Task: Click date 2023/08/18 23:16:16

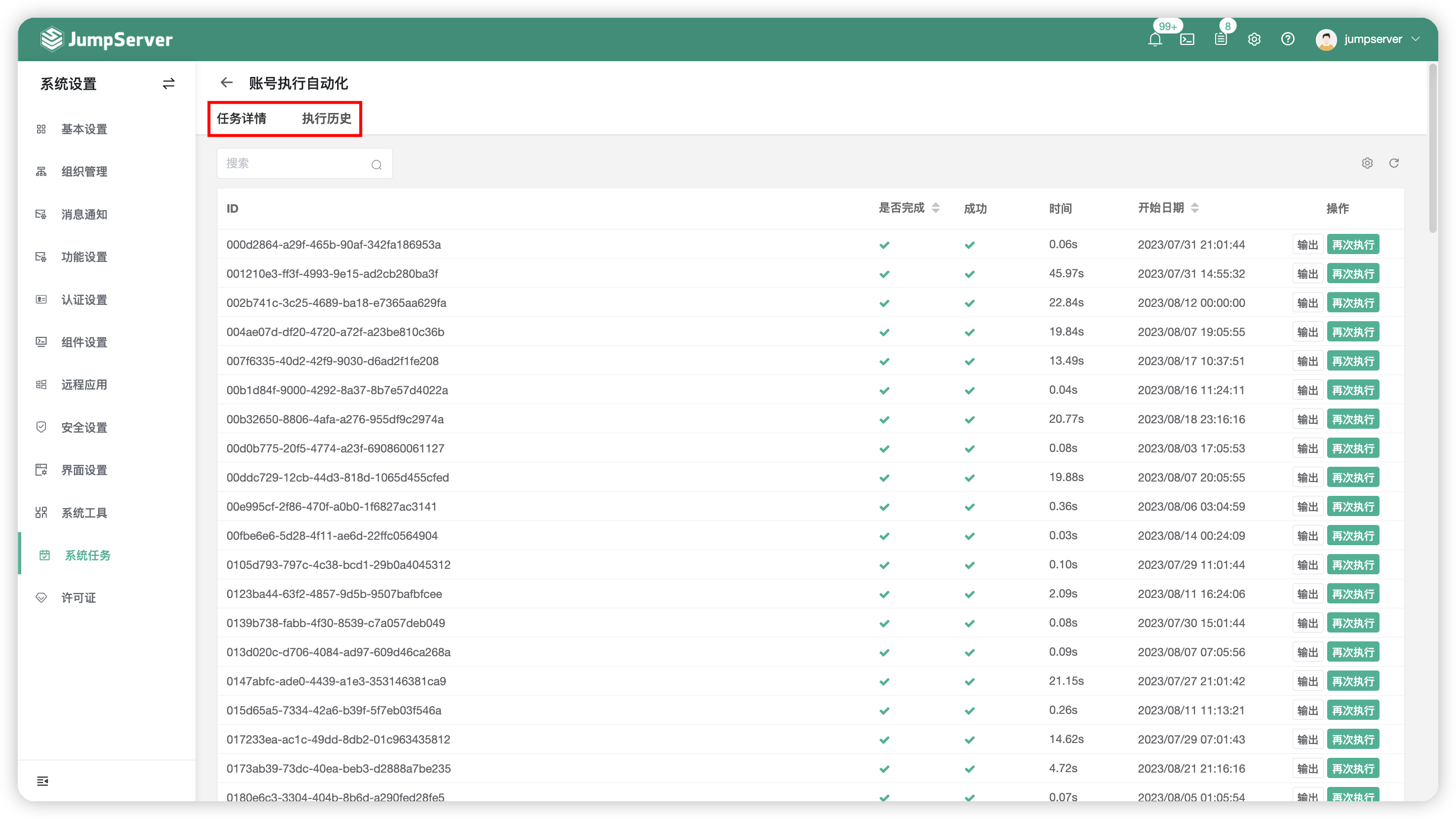Action: click(1191, 420)
